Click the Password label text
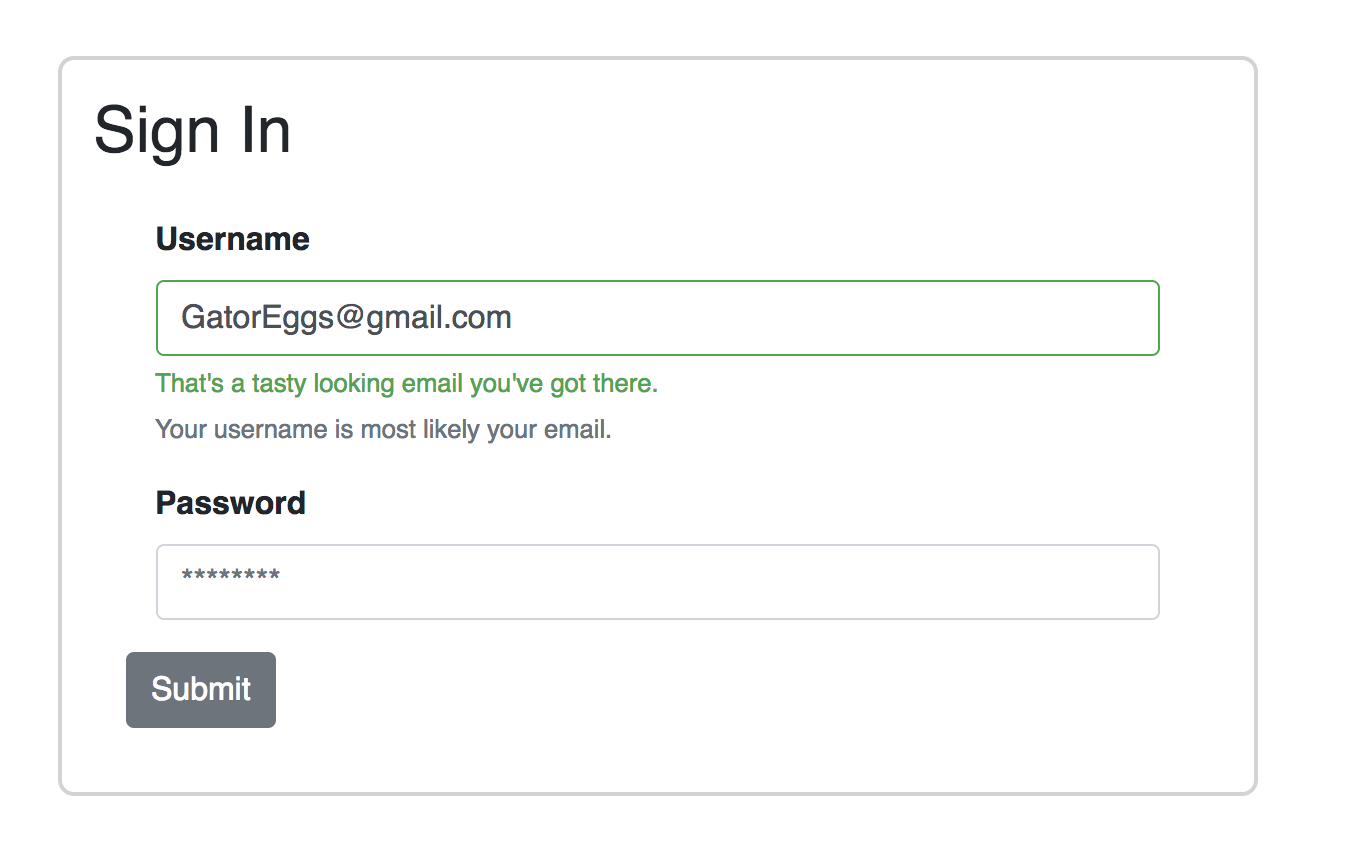The width and height of the screenshot is (1358, 864). 231,502
